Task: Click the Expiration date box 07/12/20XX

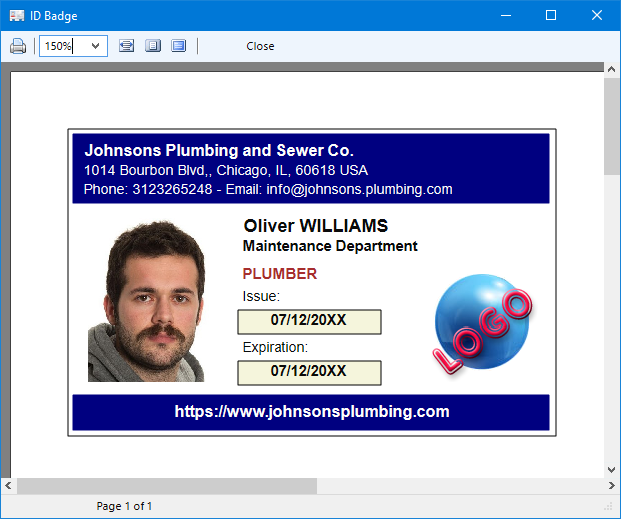Action: pos(309,373)
